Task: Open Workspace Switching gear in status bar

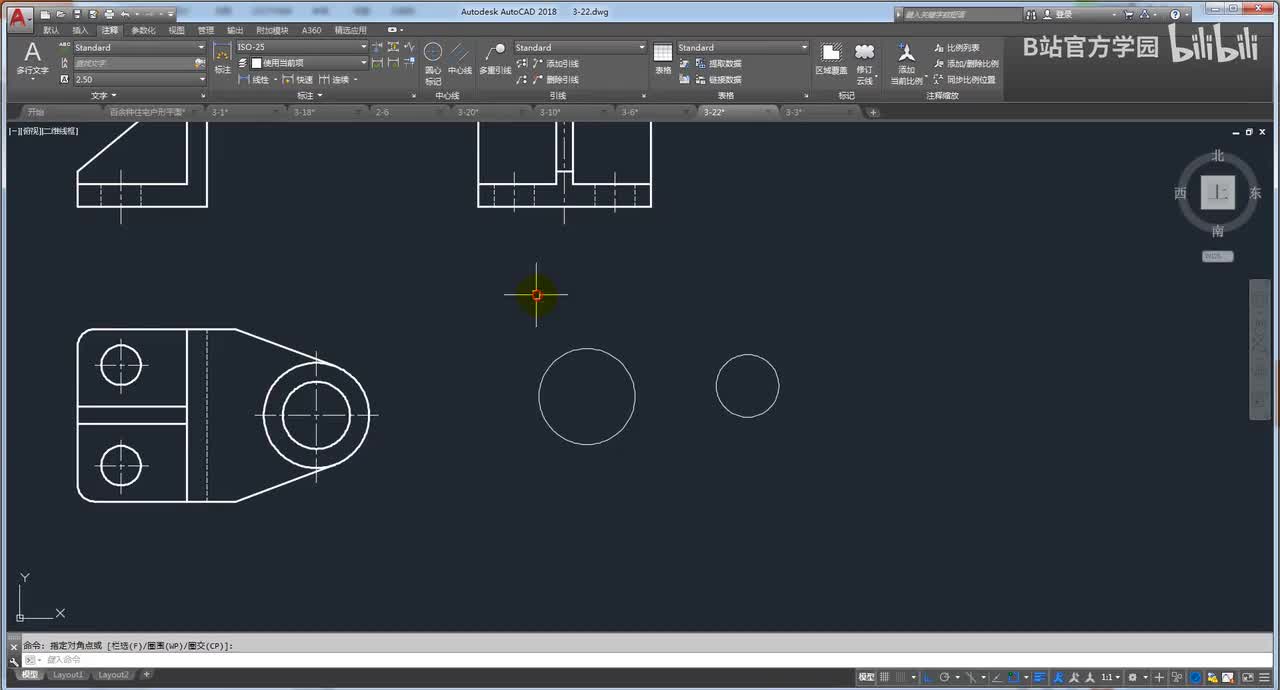Action: (1132, 677)
